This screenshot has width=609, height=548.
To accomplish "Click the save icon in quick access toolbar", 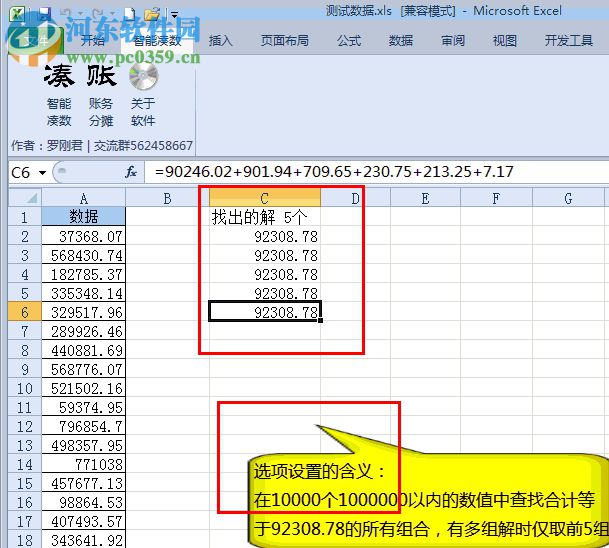I will (x=45, y=15).
